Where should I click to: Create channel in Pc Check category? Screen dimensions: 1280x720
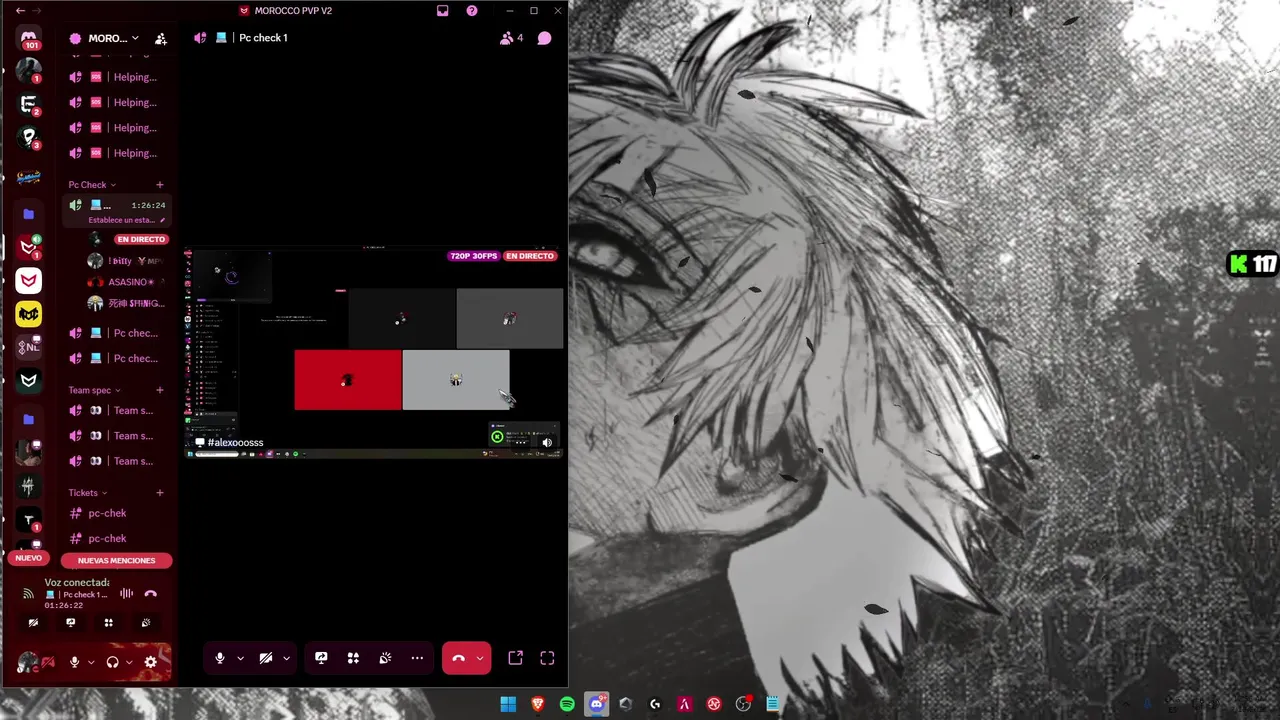(159, 185)
